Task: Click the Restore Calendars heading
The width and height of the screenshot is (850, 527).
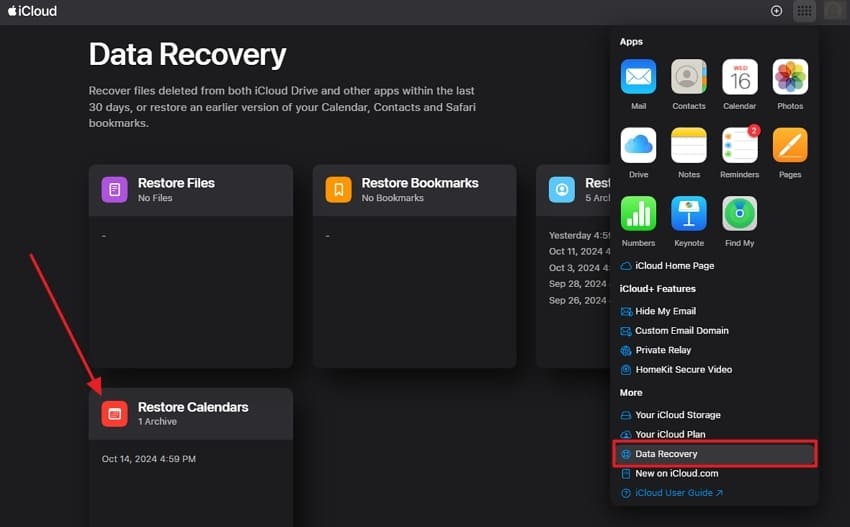Action: 193,407
